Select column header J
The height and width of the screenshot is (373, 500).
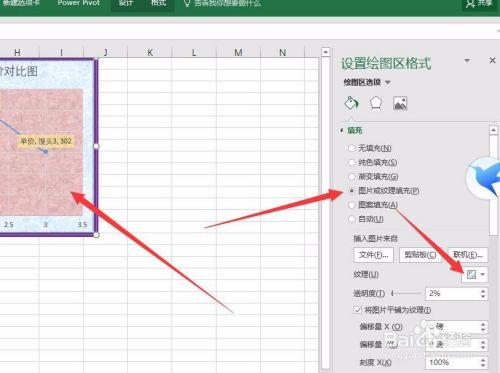point(105,52)
